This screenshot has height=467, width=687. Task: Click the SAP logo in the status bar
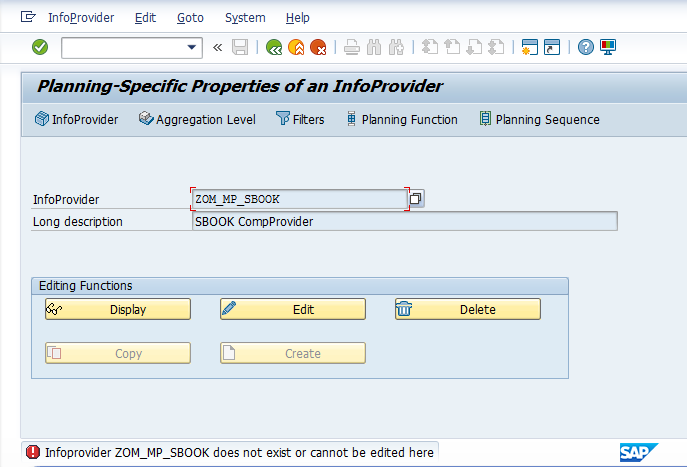638,452
